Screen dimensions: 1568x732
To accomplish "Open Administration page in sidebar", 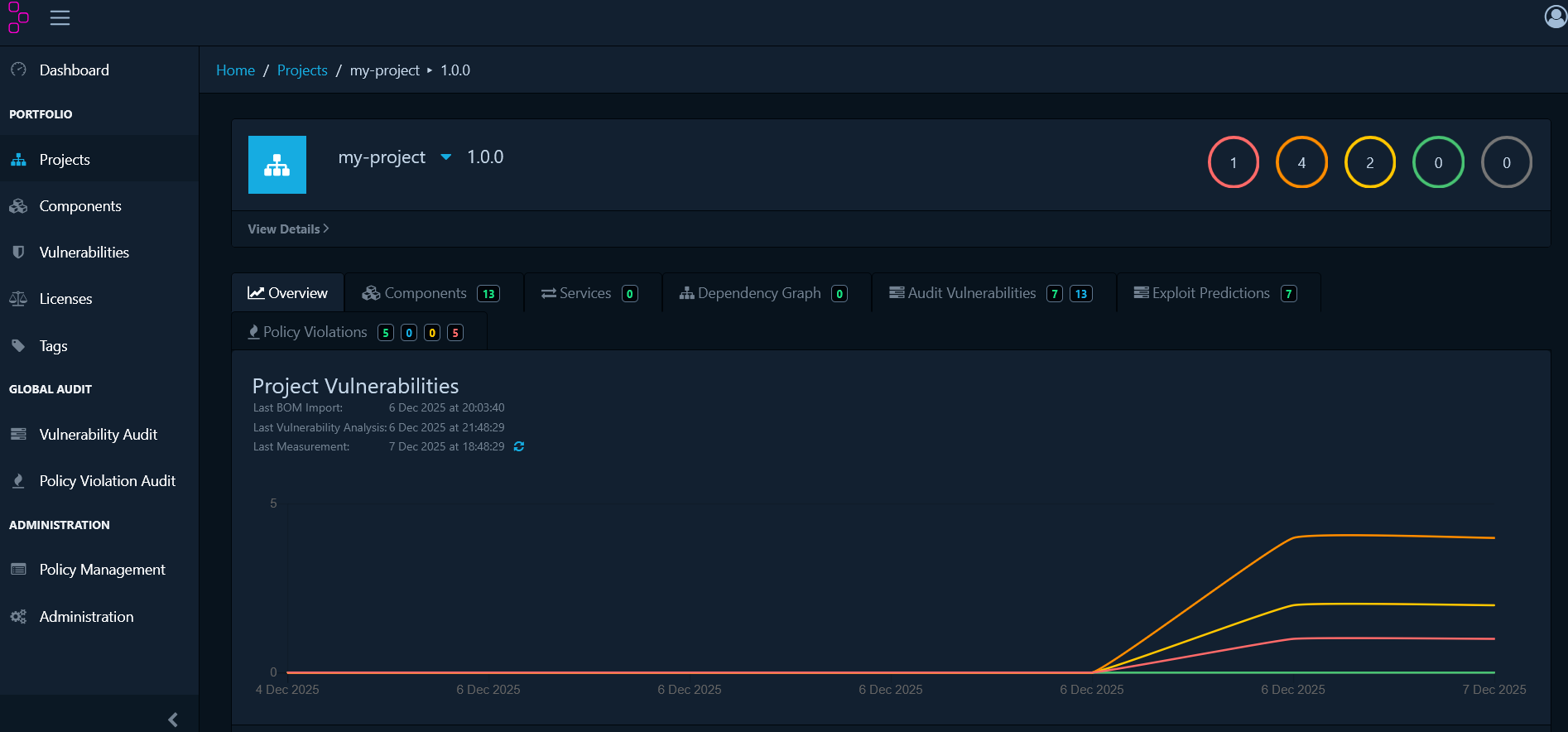I will (99, 617).
